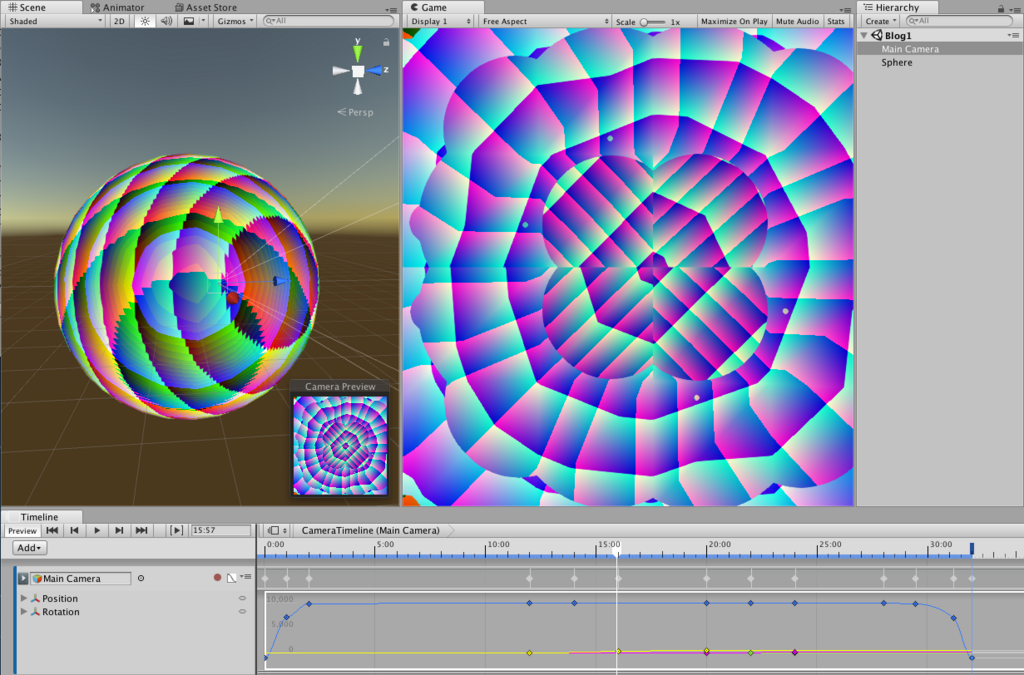
Task: Click timeline end marker near 30:00
Action: pos(972,549)
